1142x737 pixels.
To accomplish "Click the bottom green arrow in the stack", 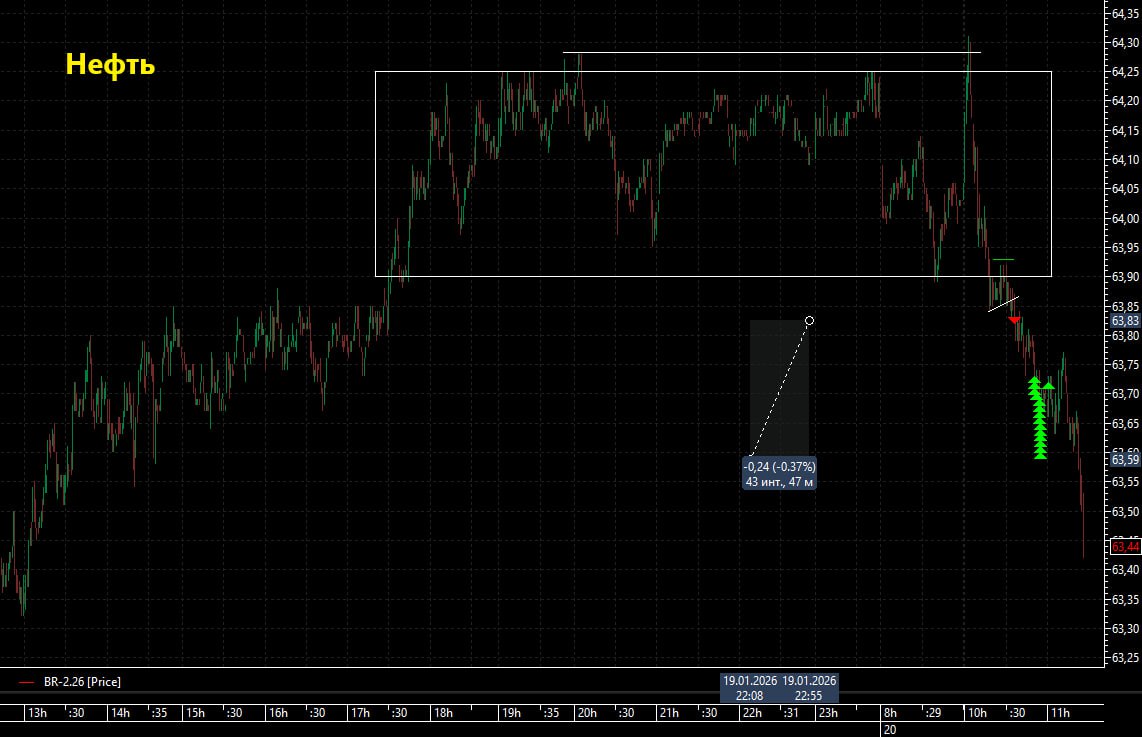I will point(1040,453).
